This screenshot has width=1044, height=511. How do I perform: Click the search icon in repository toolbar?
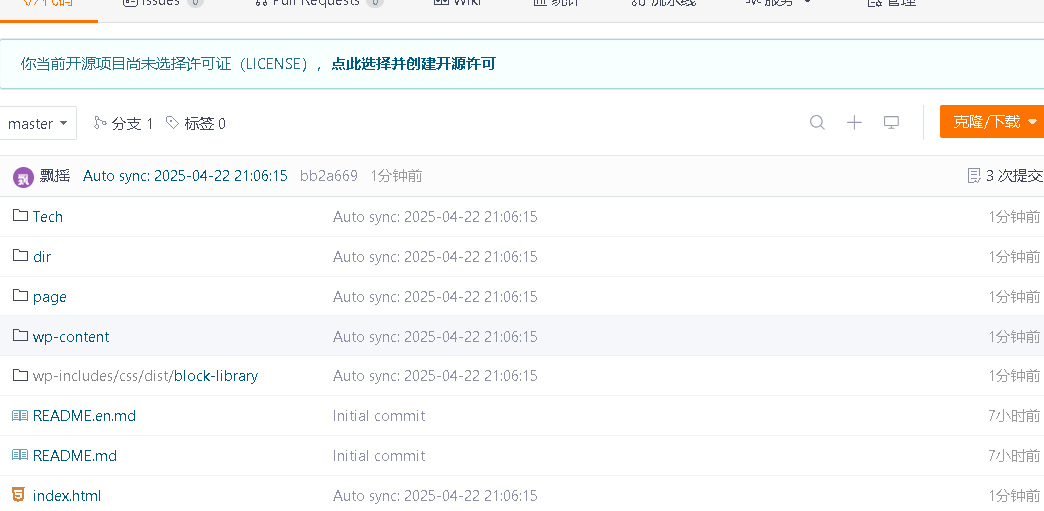pos(817,123)
